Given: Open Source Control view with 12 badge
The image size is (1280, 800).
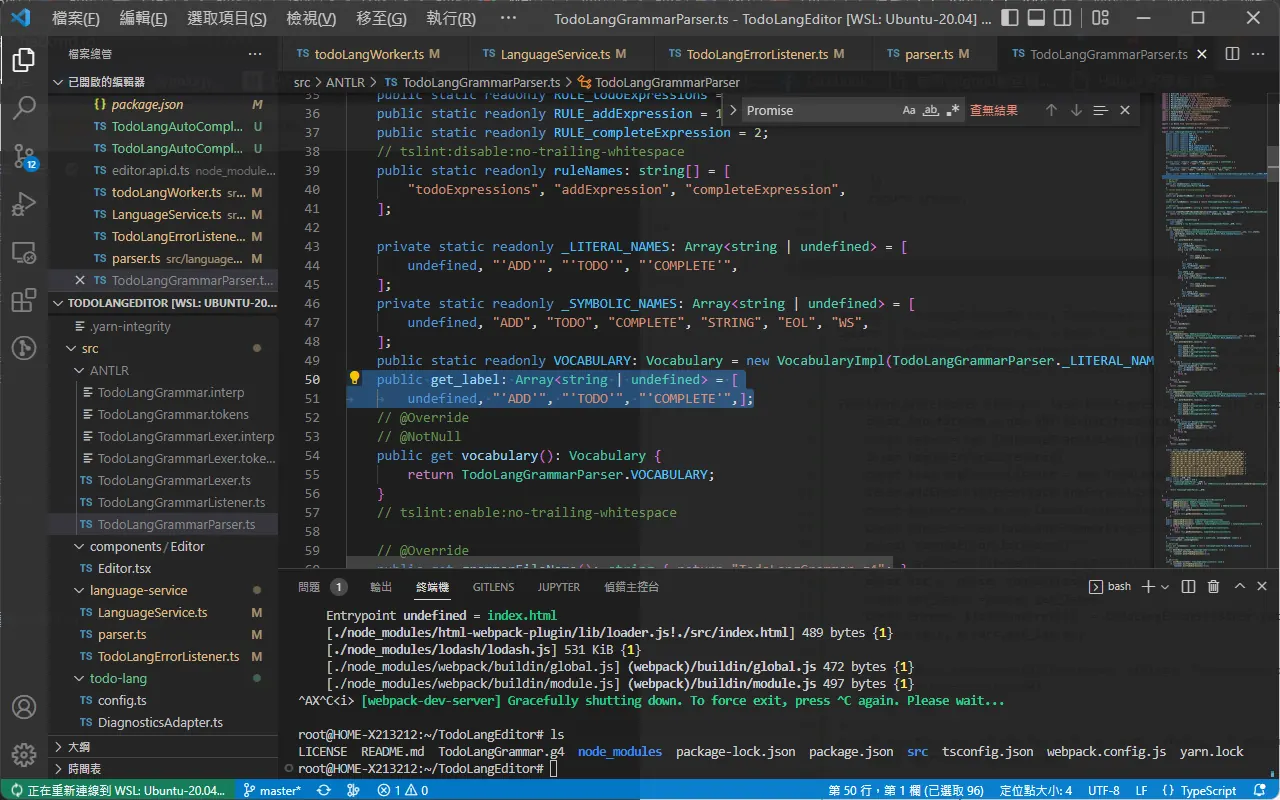Looking at the screenshot, I should [24, 156].
